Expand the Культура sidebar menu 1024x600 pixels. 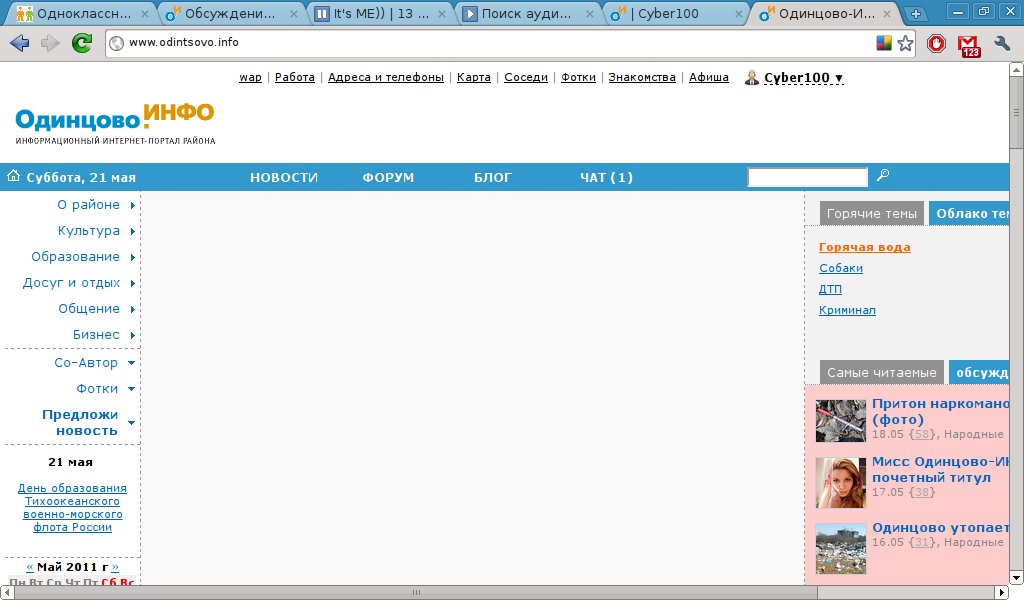(97, 231)
